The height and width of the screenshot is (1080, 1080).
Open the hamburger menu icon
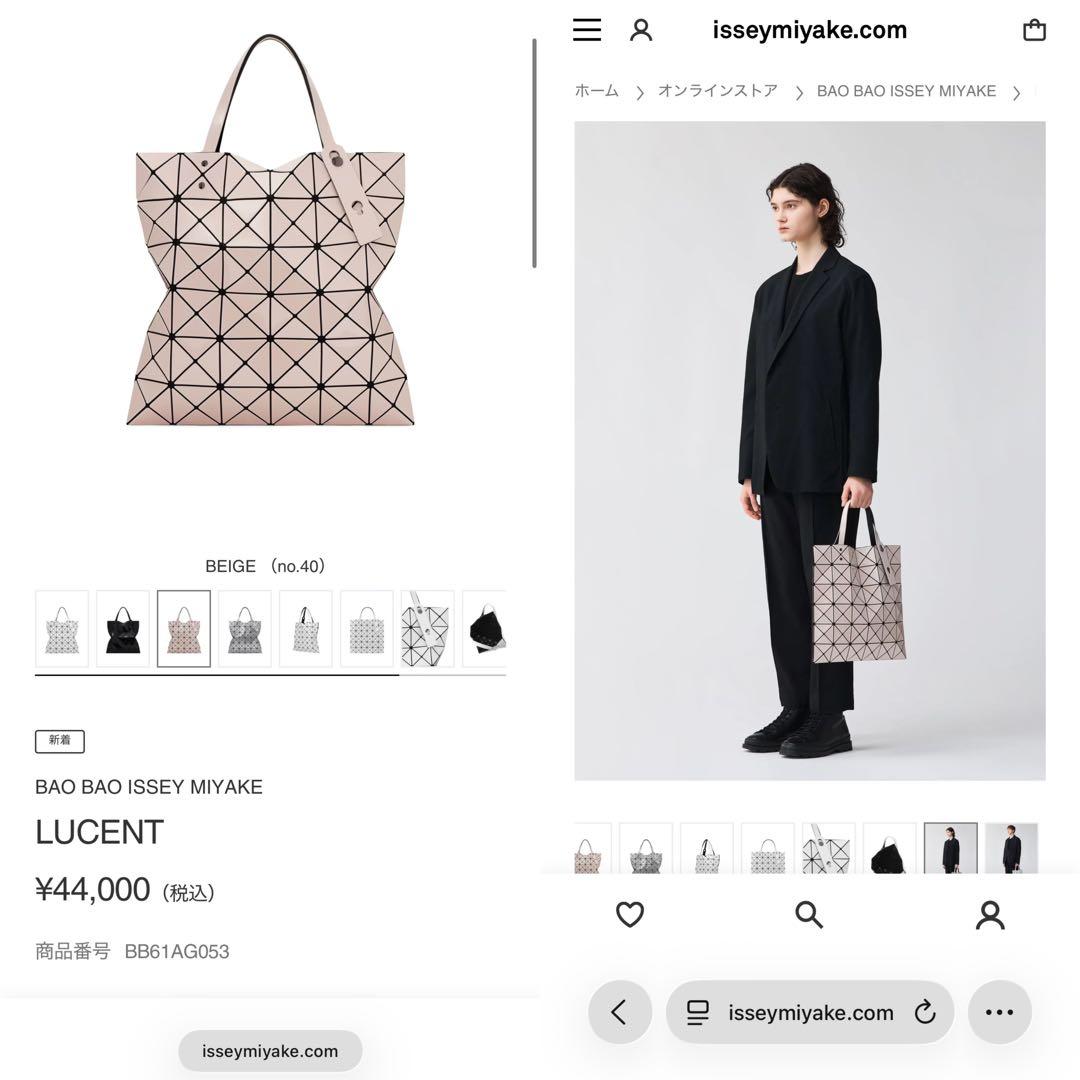tap(587, 30)
